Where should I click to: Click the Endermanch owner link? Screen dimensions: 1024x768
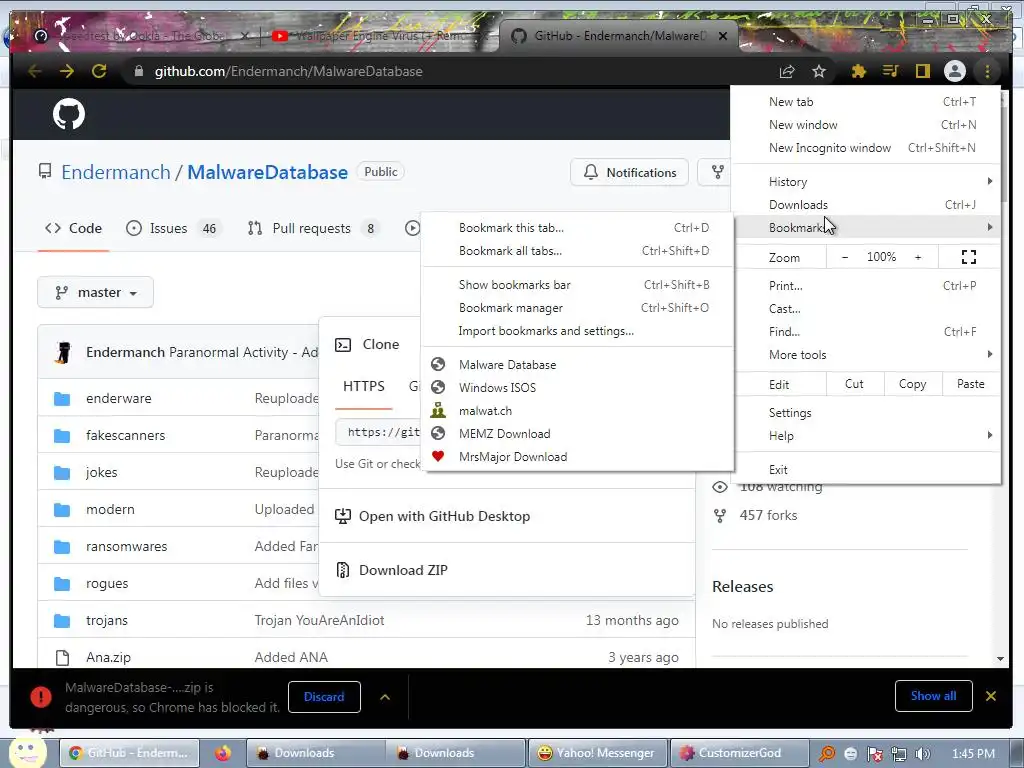point(116,172)
